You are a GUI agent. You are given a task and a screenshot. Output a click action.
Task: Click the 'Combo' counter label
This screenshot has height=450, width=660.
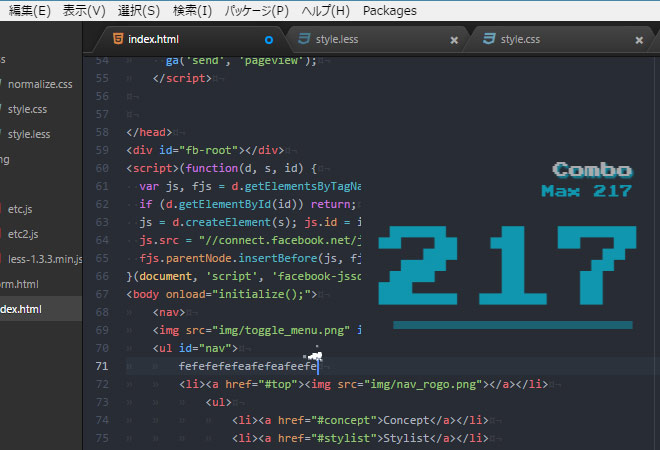click(592, 170)
